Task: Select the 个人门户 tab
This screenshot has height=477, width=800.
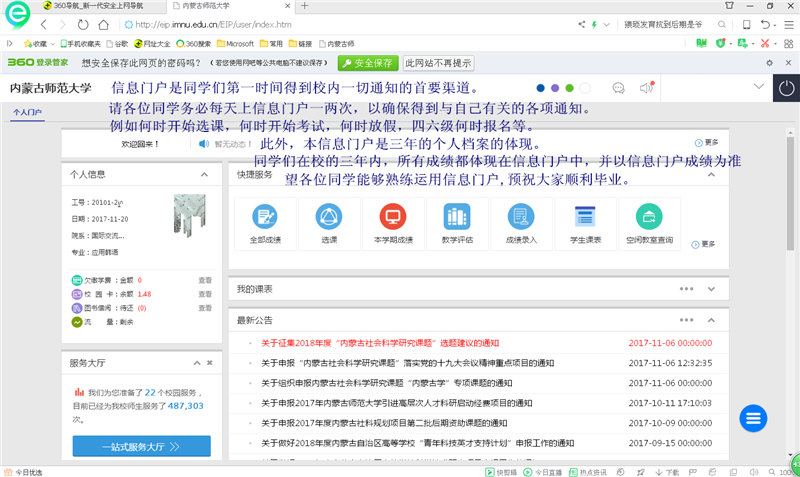Action: point(27,113)
